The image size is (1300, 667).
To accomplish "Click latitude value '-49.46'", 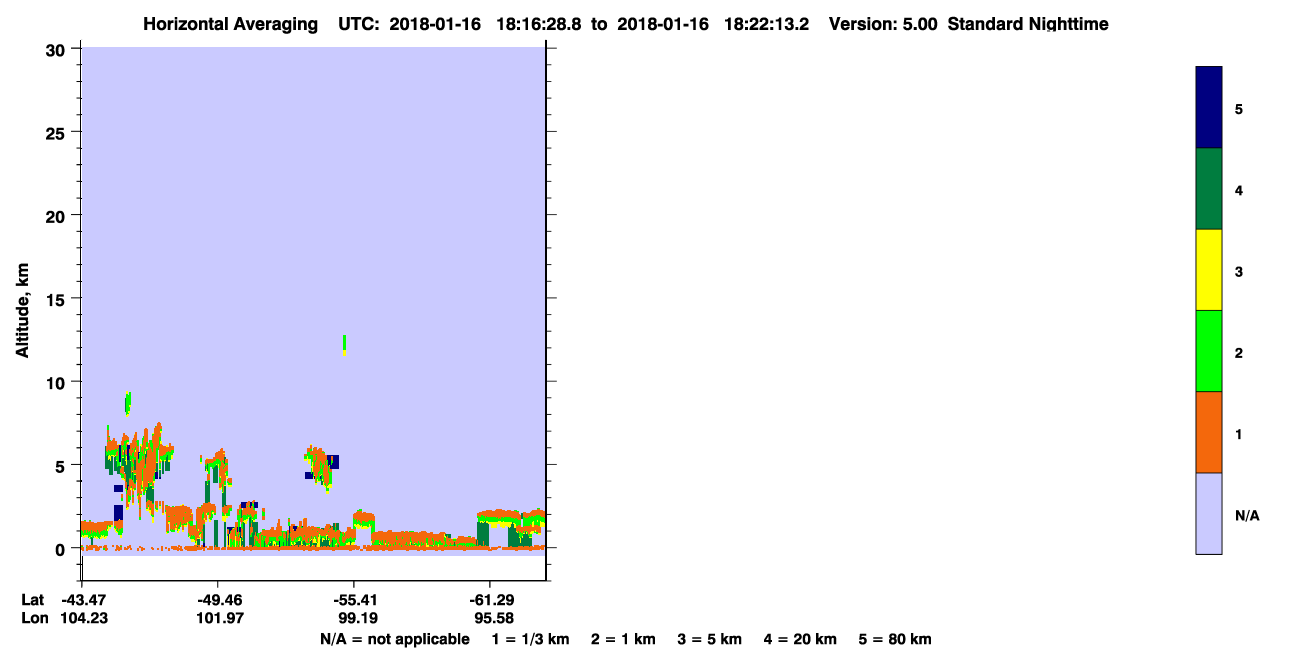I will pyautogui.click(x=218, y=600).
